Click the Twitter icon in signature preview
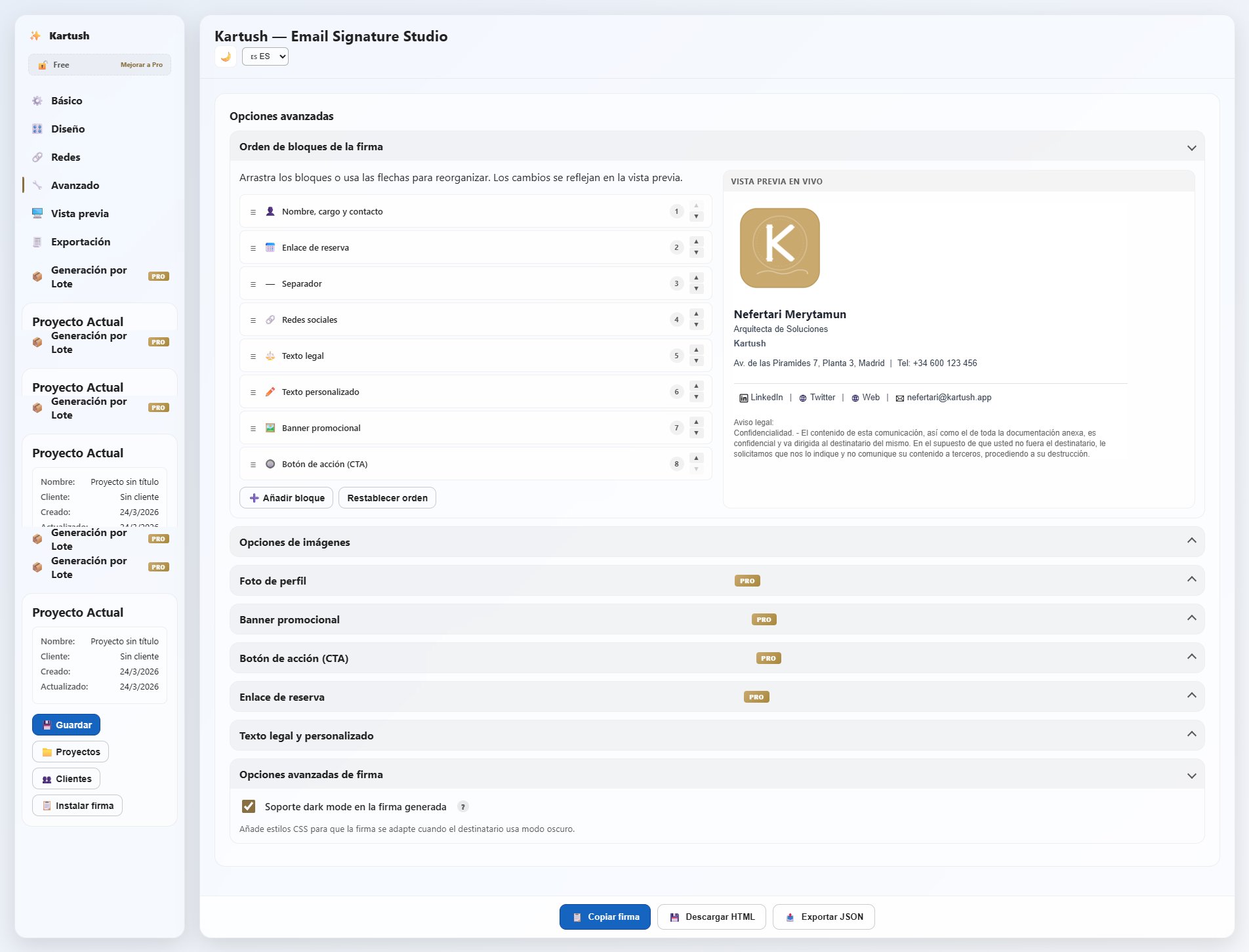The height and width of the screenshot is (952, 1249). (x=802, y=398)
